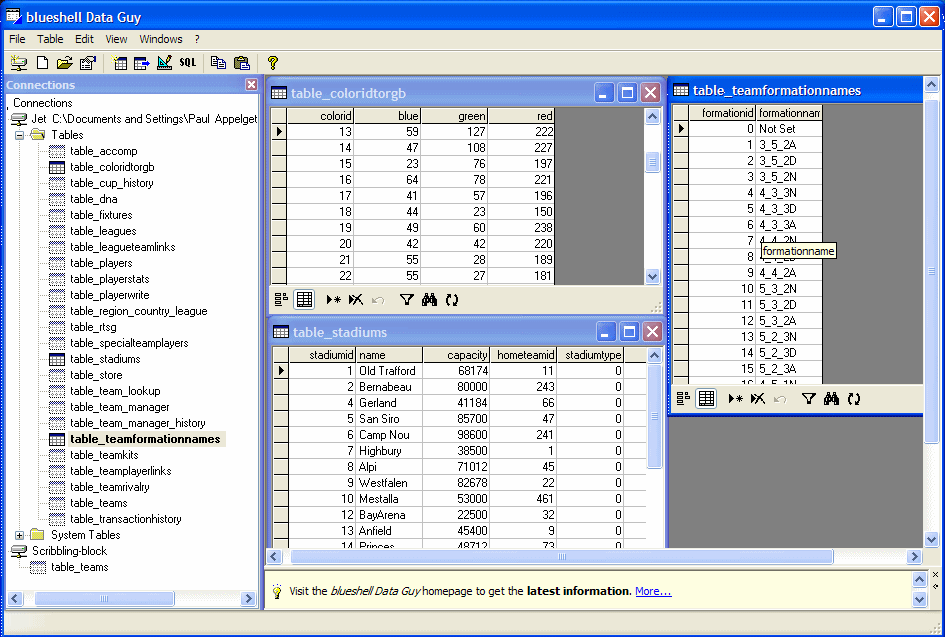945x637 pixels.
Task: Select table_players in the Connections tree
Action: pyautogui.click(x=100, y=263)
